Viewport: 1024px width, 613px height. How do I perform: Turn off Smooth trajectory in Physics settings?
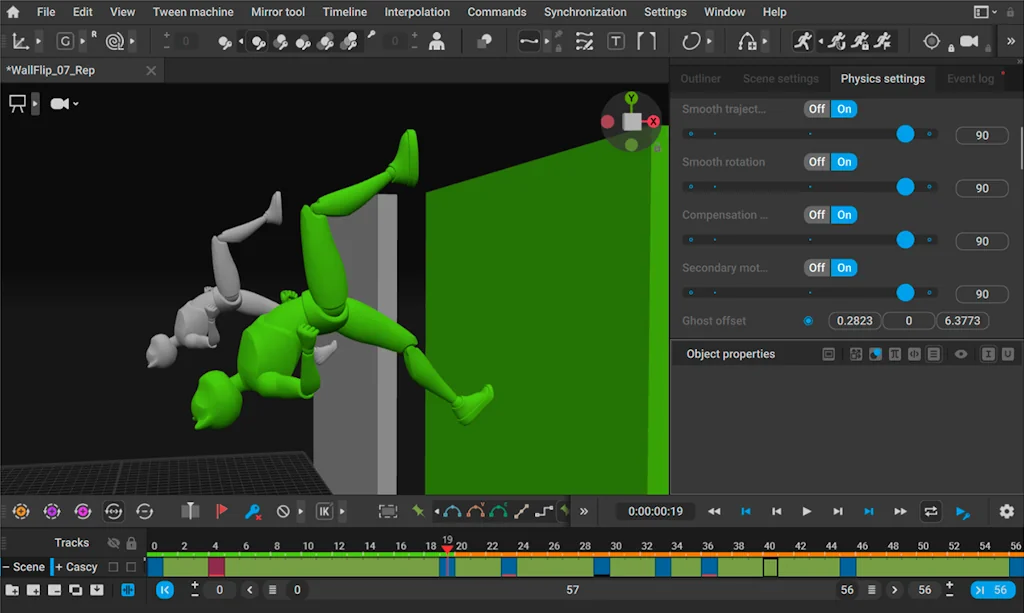point(817,109)
